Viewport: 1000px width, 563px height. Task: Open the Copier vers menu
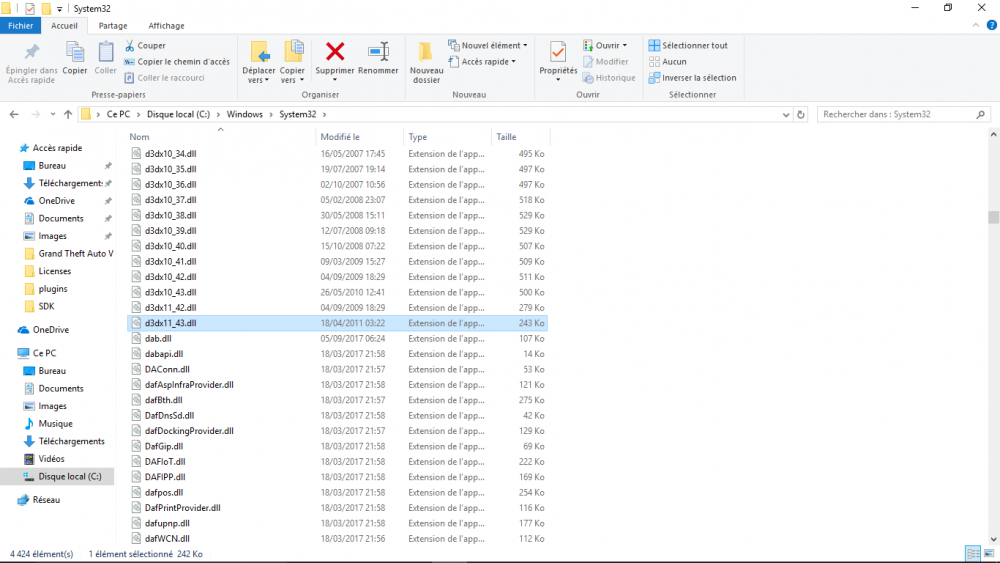pos(292,62)
